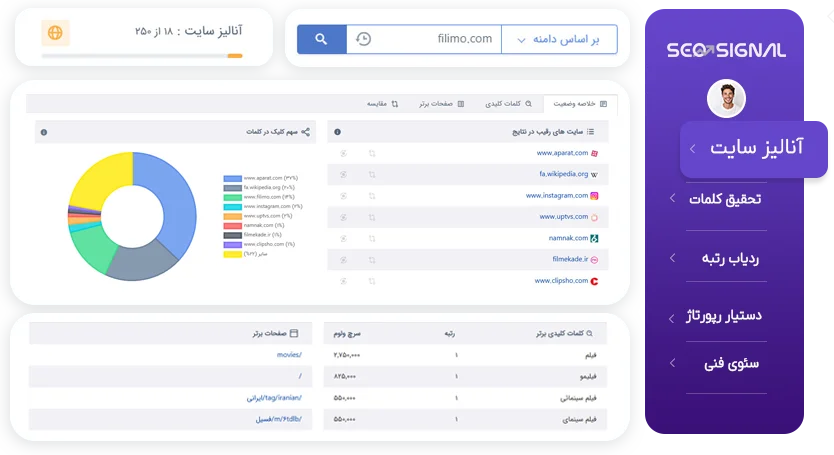The width and height of the screenshot is (834, 455).
Task: Expand ردیاب رتبه sidebar chevron
Action: point(672,258)
